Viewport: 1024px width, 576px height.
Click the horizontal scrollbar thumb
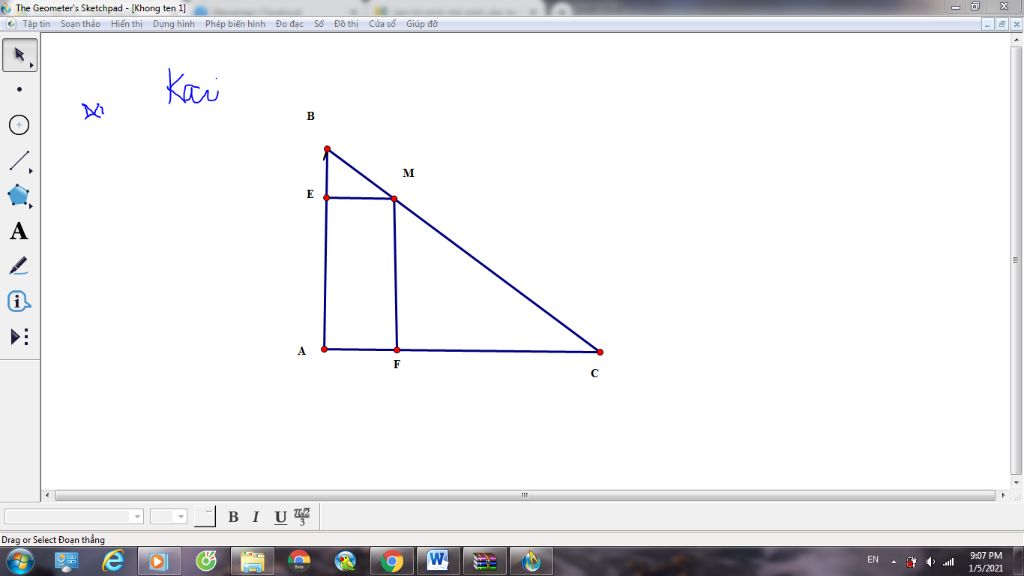click(524, 496)
